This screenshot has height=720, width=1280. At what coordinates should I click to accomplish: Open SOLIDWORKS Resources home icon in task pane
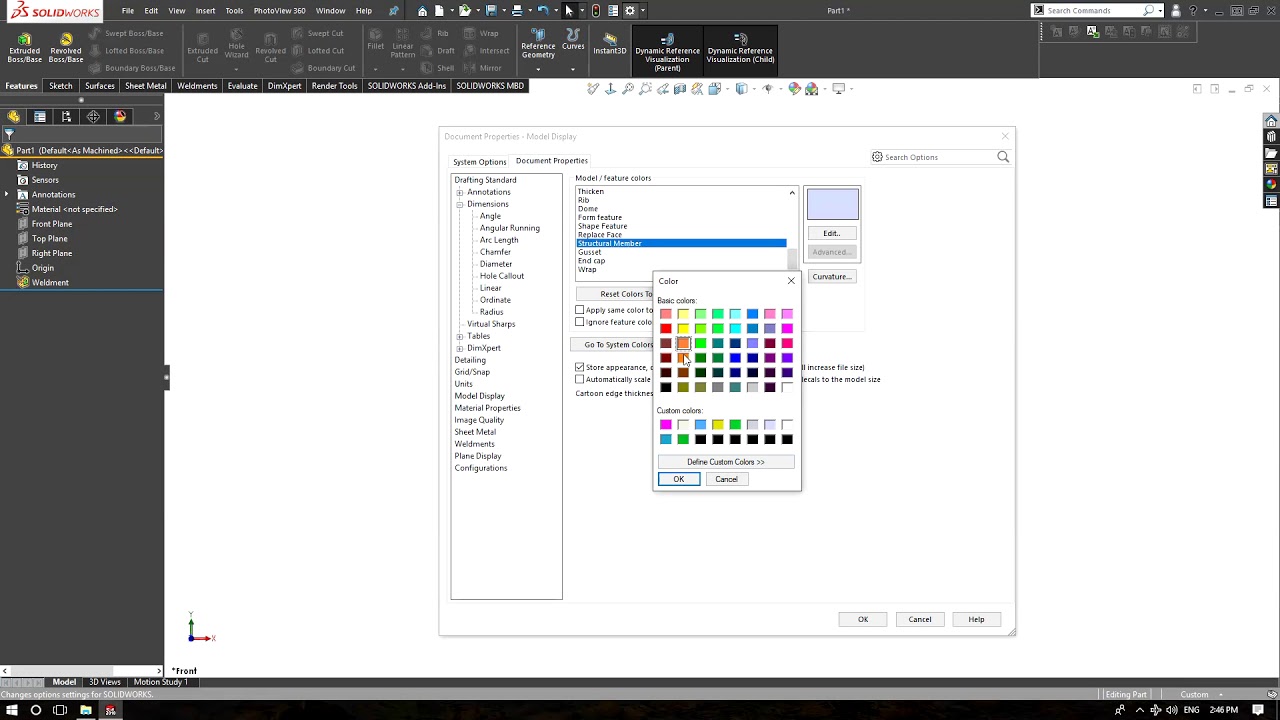1271,121
